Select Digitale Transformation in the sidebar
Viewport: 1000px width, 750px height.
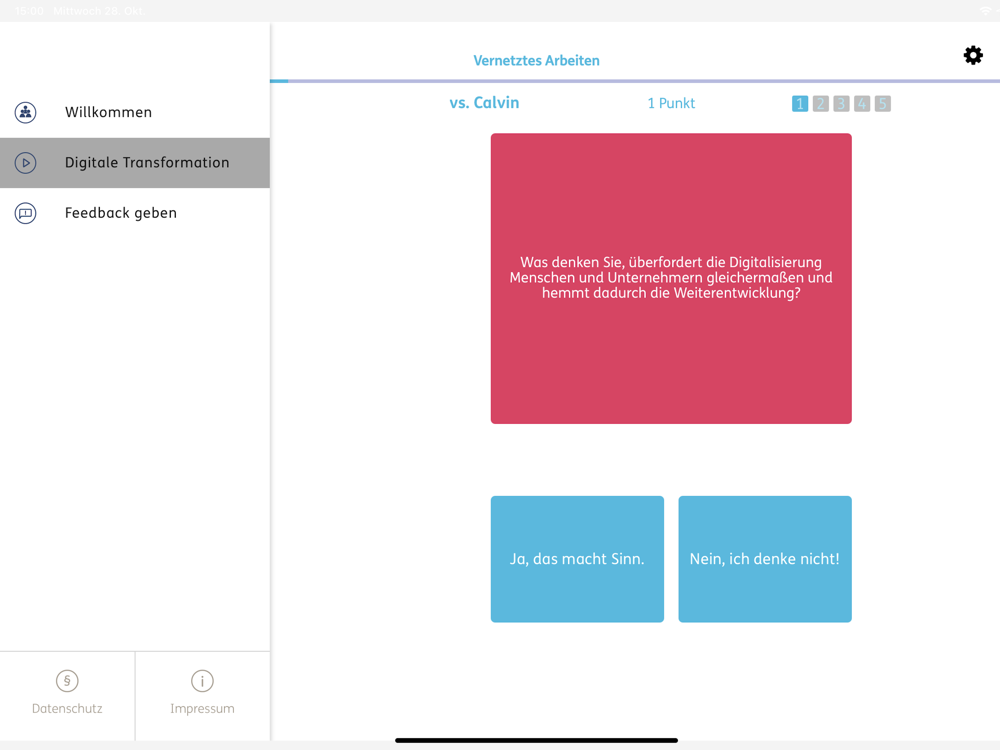point(135,163)
